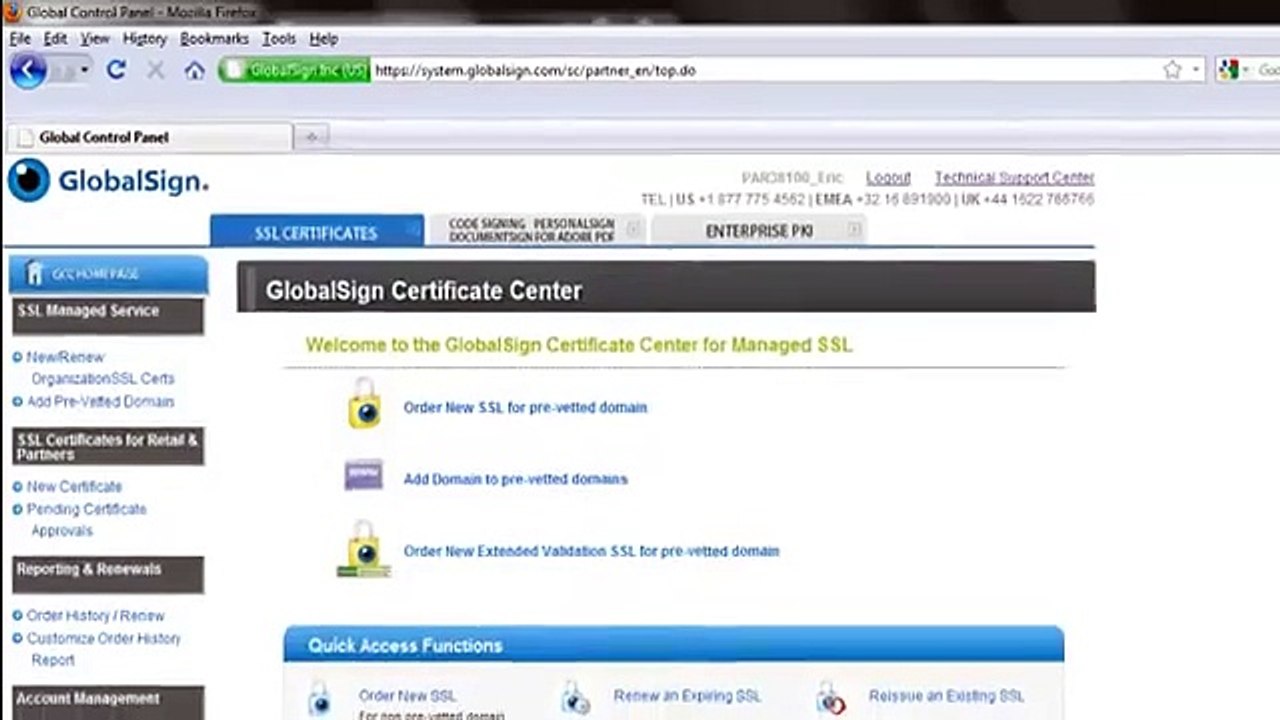Open Pending Certificate Approvals link
This screenshot has width=1280, height=720.
click(86, 520)
